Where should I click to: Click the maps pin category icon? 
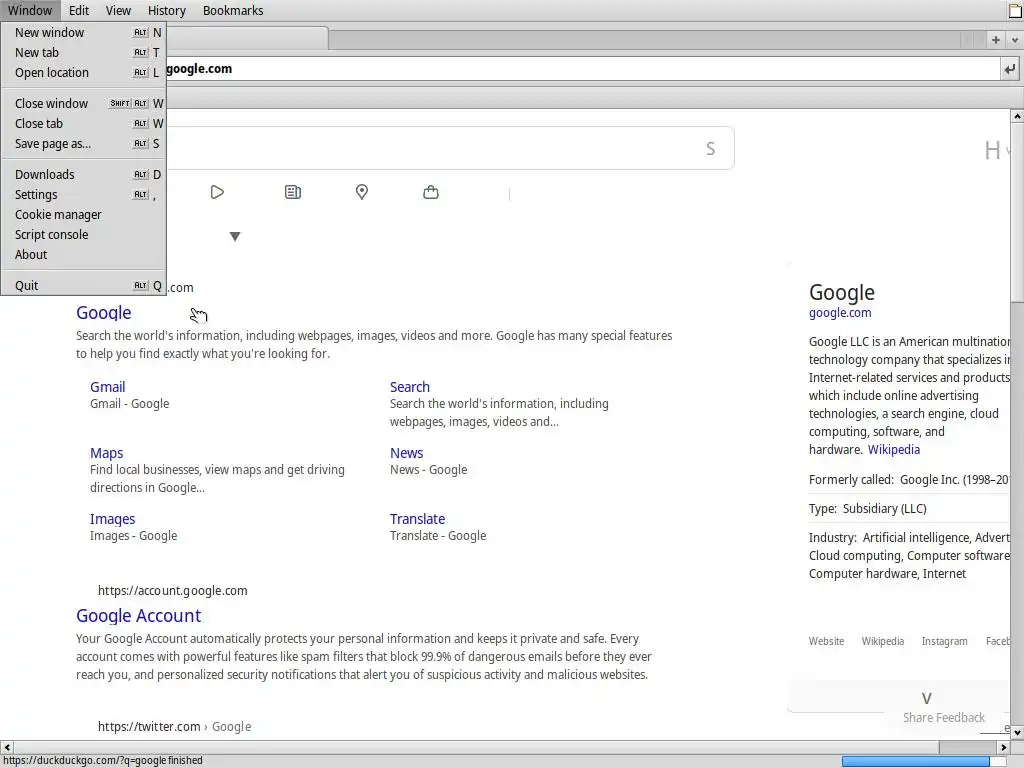point(362,192)
